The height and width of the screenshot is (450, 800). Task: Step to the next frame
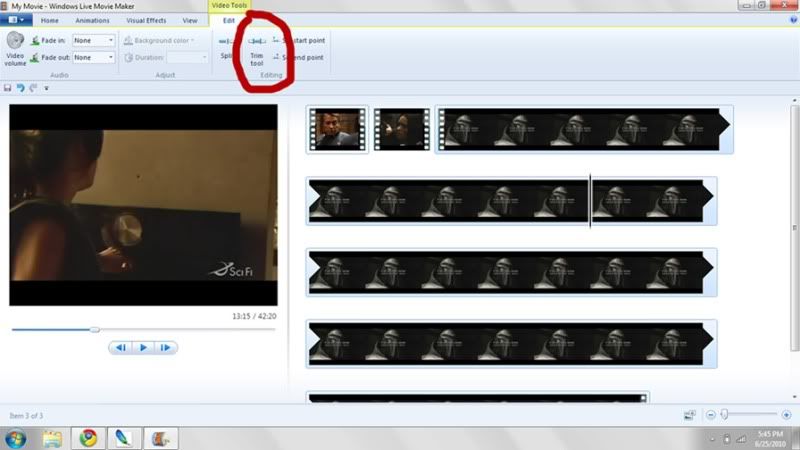tap(166, 347)
